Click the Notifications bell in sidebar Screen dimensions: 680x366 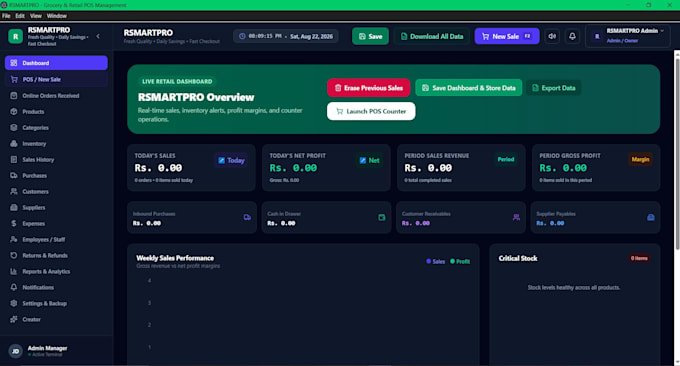[x=14, y=287]
